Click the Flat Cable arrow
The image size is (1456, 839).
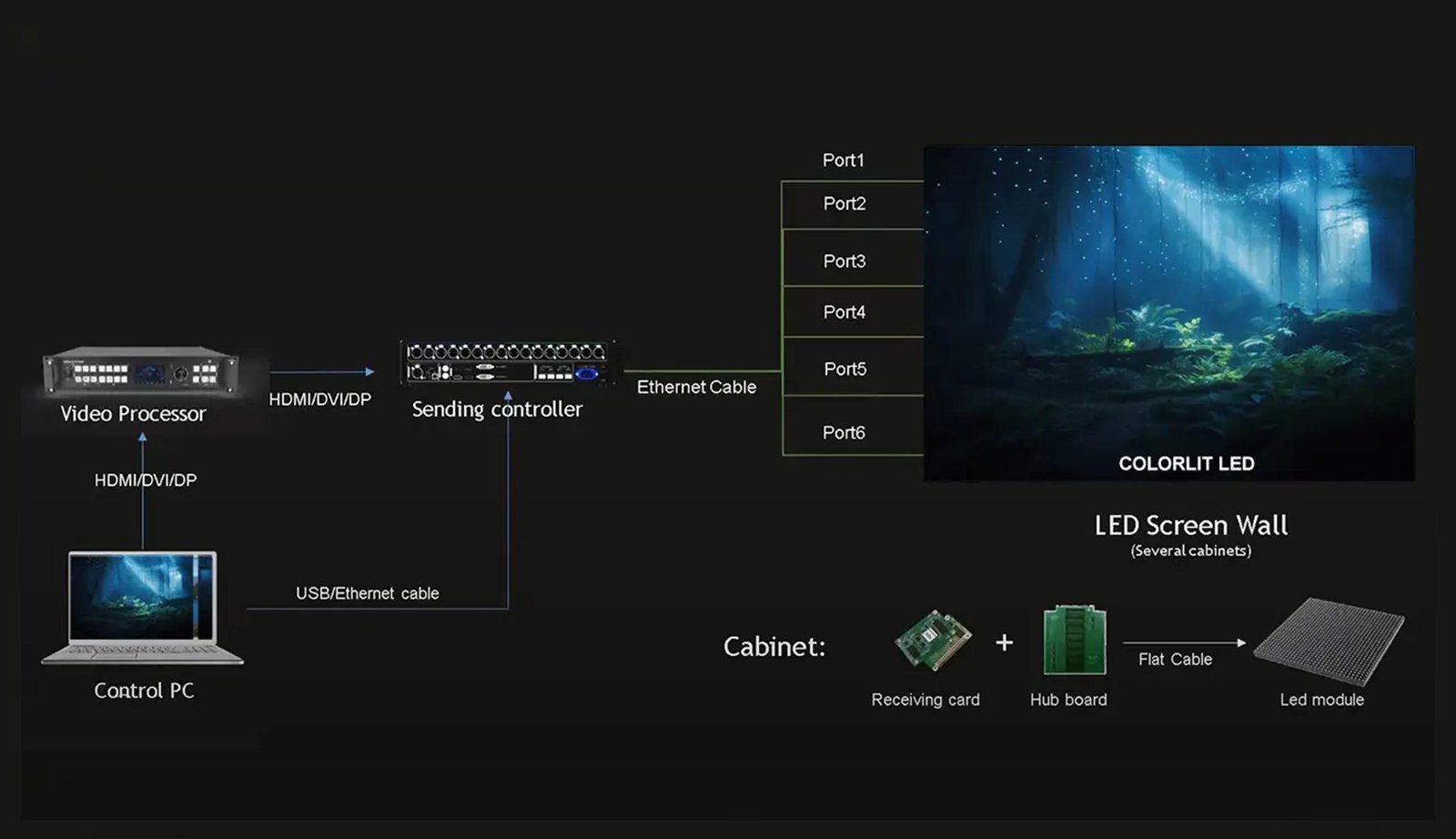tap(1184, 643)
